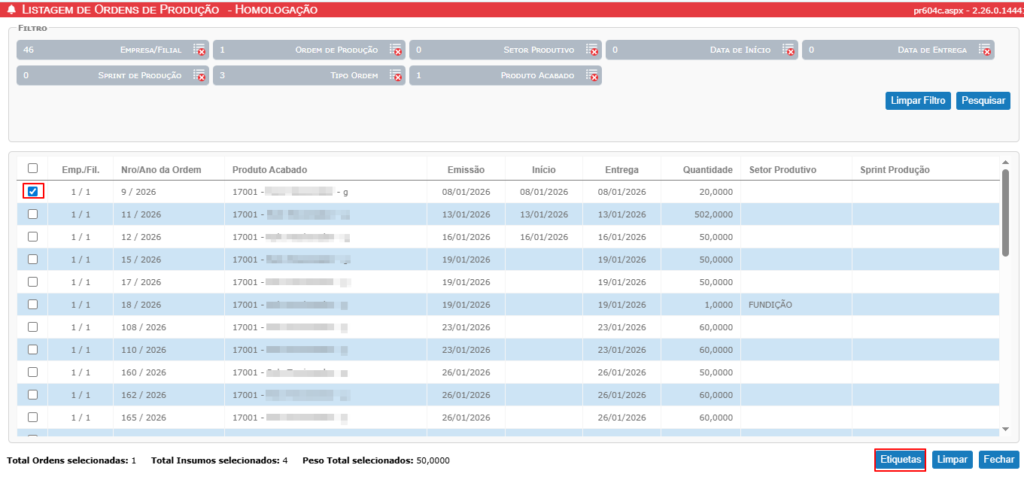
Task: Click the Pesquisar button
Action: click(983, 101)
